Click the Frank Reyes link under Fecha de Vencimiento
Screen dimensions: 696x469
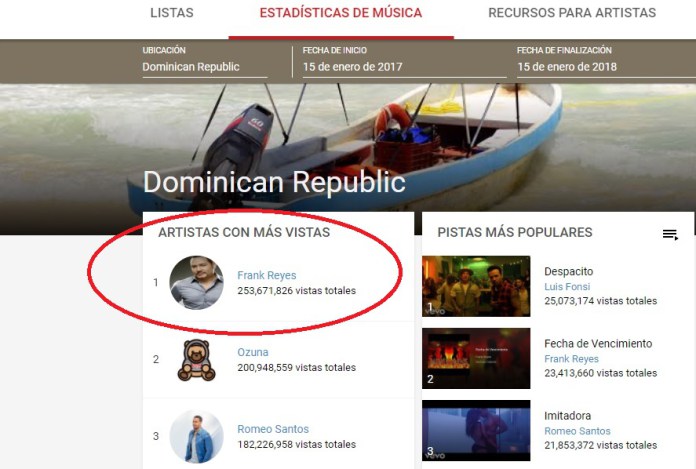coord(571,359)
